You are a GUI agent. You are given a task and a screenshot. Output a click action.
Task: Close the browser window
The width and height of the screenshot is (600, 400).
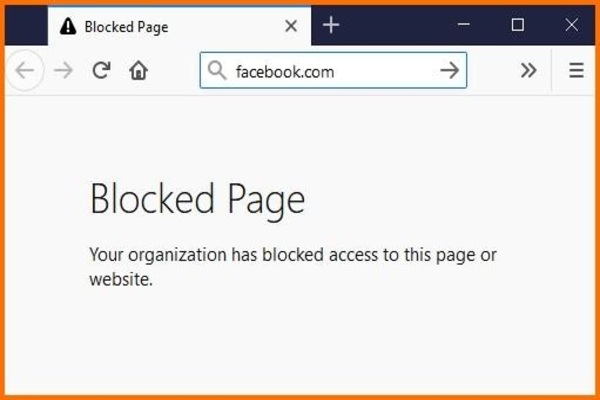tap(572, 25)
